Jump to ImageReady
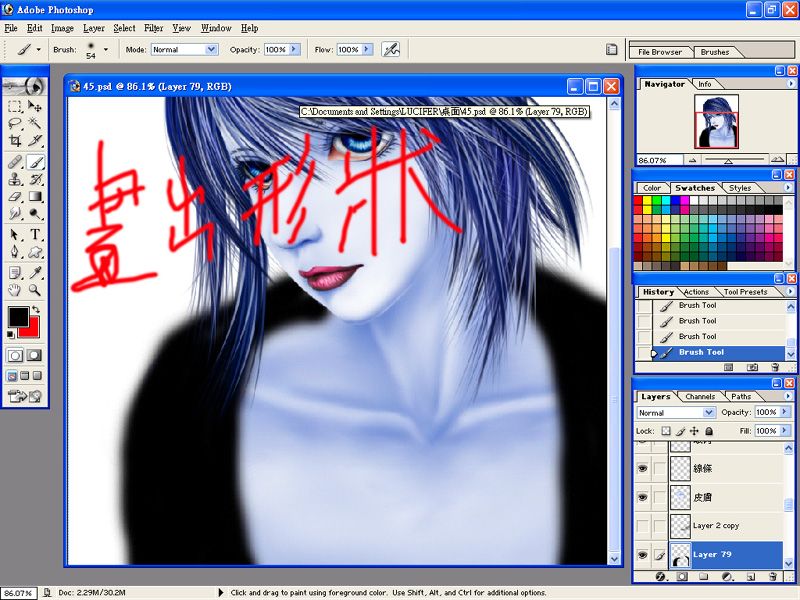The width and height of the screenshot is (800, 600). pyautogui.click(x=24, y=396)
